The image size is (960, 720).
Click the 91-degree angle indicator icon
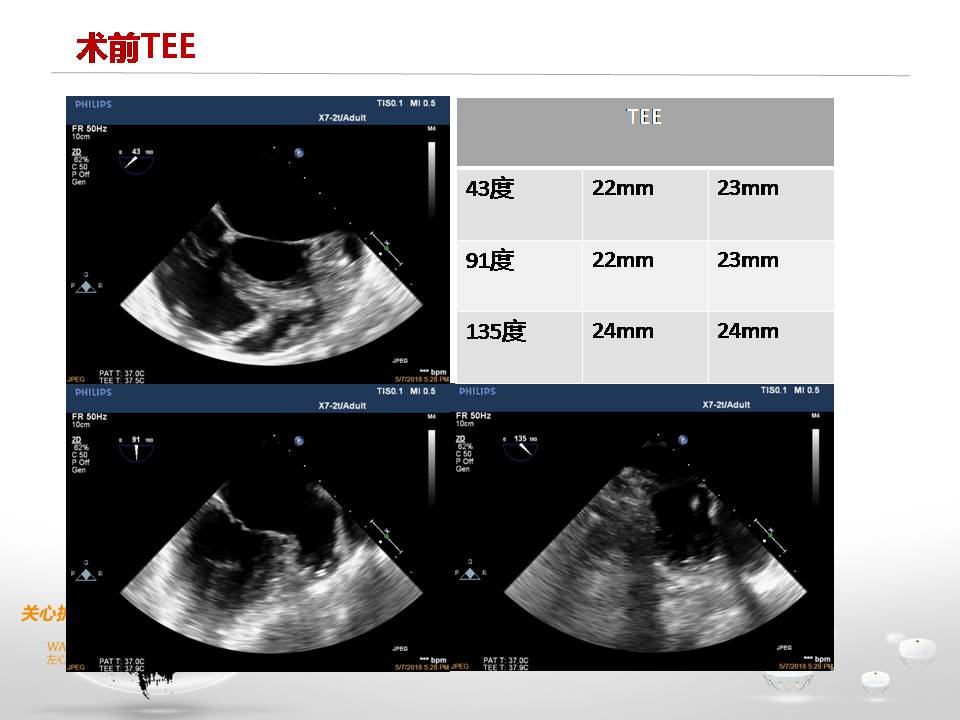tap(136, 449)
